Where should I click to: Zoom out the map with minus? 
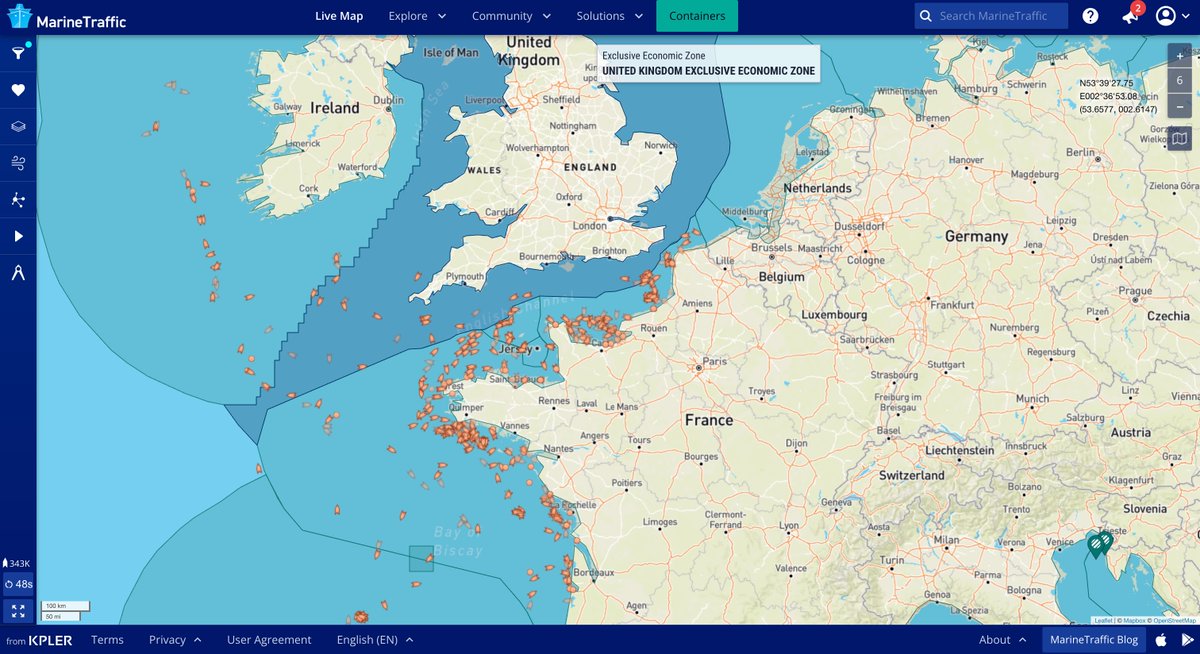pyautogui.click(x=1180, y=105)
